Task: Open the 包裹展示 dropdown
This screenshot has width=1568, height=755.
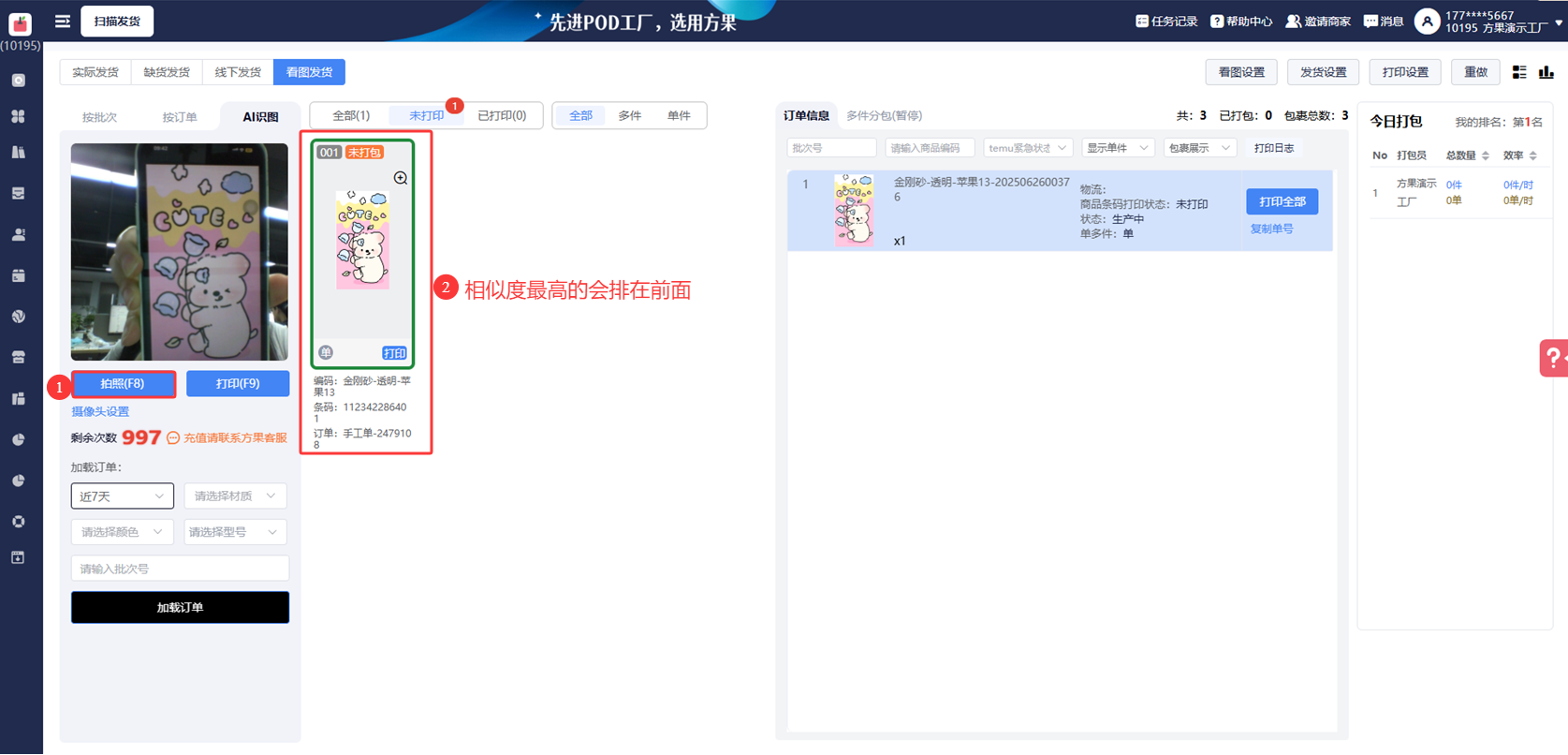Action: click(x=1200, y=148)
